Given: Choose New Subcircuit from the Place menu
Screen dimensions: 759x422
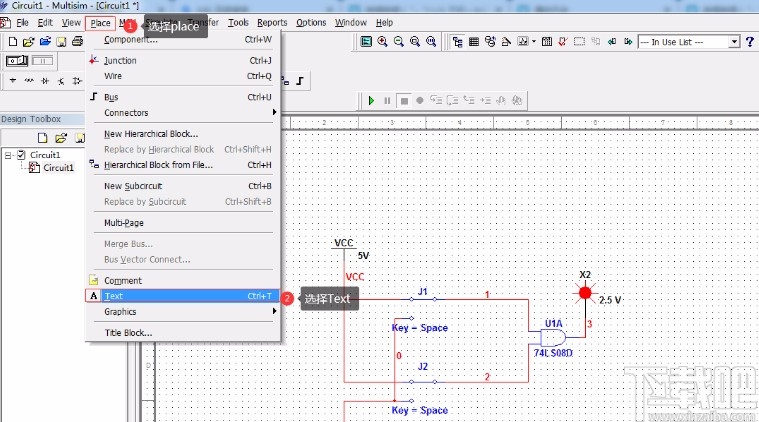Looking at the screenshot, I should click(184, 186).
